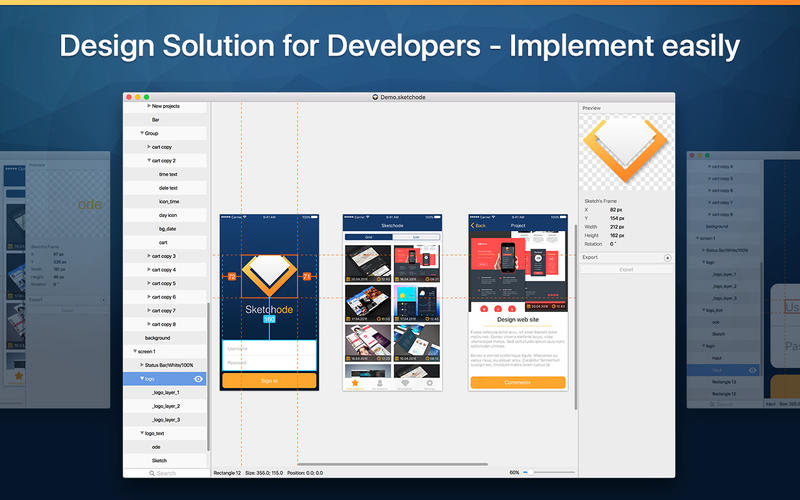This screenshot has width=800, height=500.
Task: Toggle the eye icon on logo layer
Action: tap(198, 379)
